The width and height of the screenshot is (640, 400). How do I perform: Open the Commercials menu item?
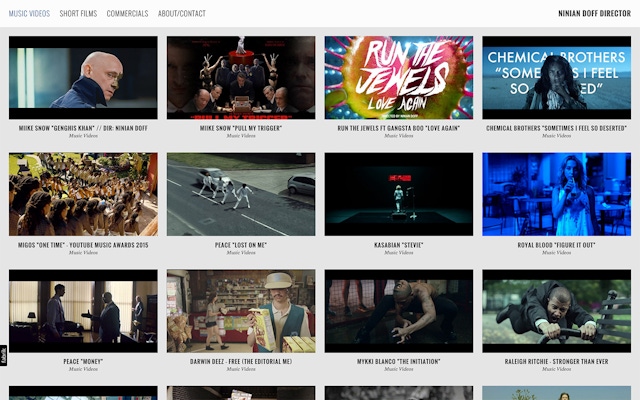pyautogui.click(x=127, y=14)
